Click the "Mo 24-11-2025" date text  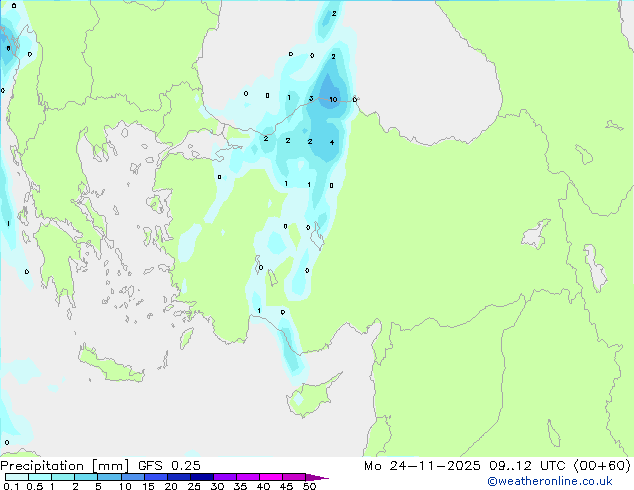pos(422,466)
